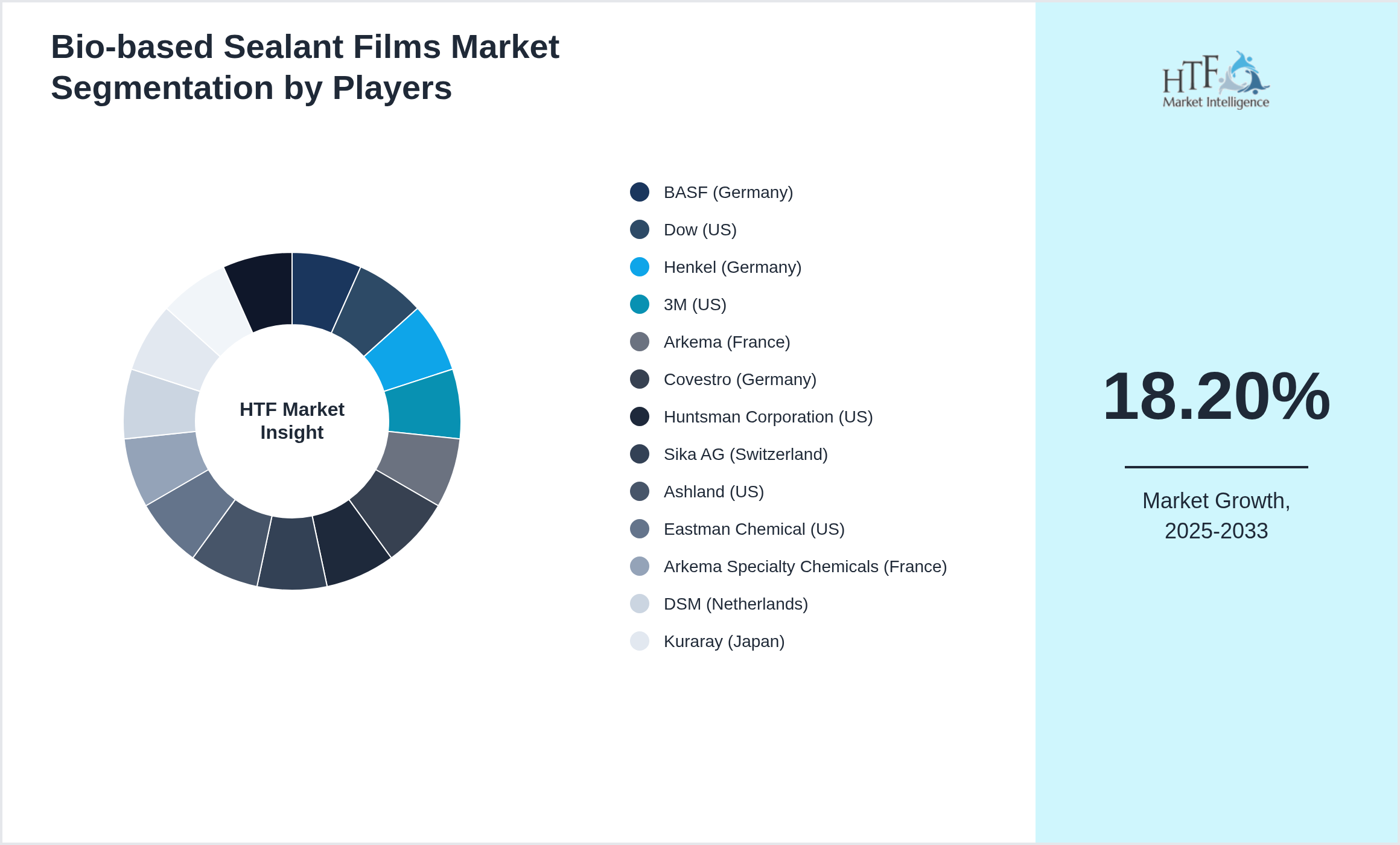Select the BASF (Germany) legend dot
The height and width of the screenshot is (845, 1400).
tap(639, 192)
